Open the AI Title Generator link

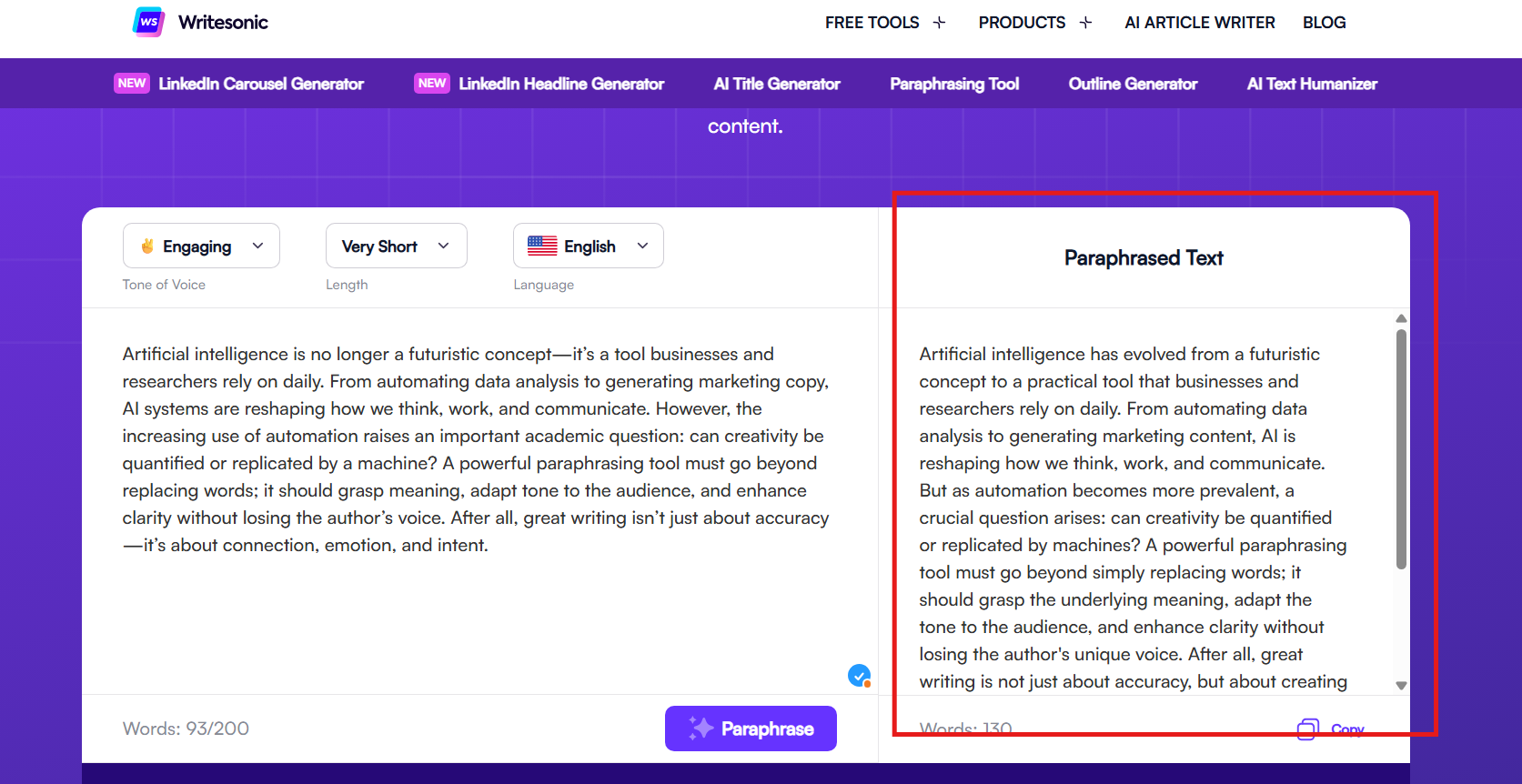point(777,84)
